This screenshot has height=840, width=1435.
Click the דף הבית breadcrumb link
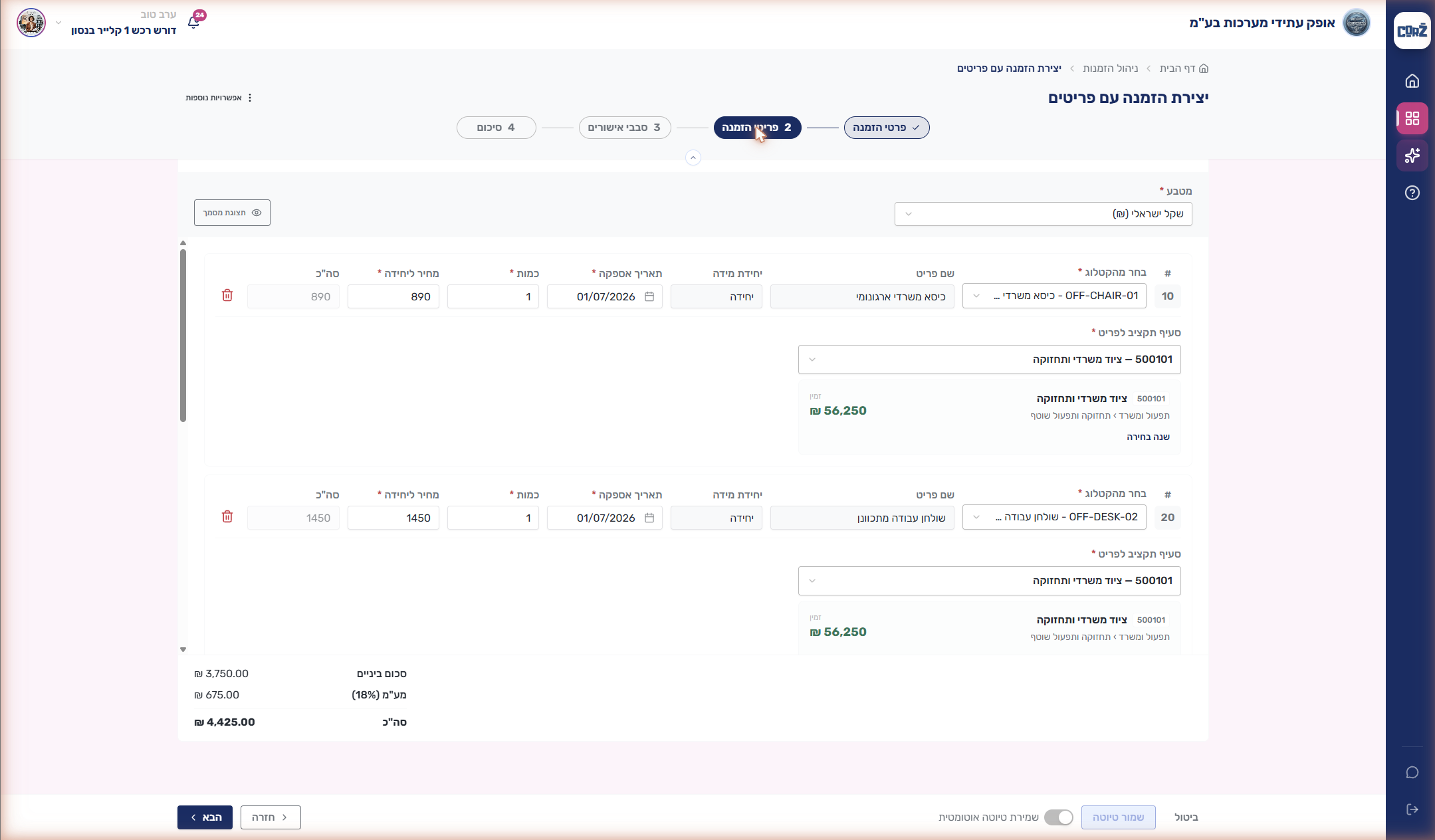coord(1178,68)
